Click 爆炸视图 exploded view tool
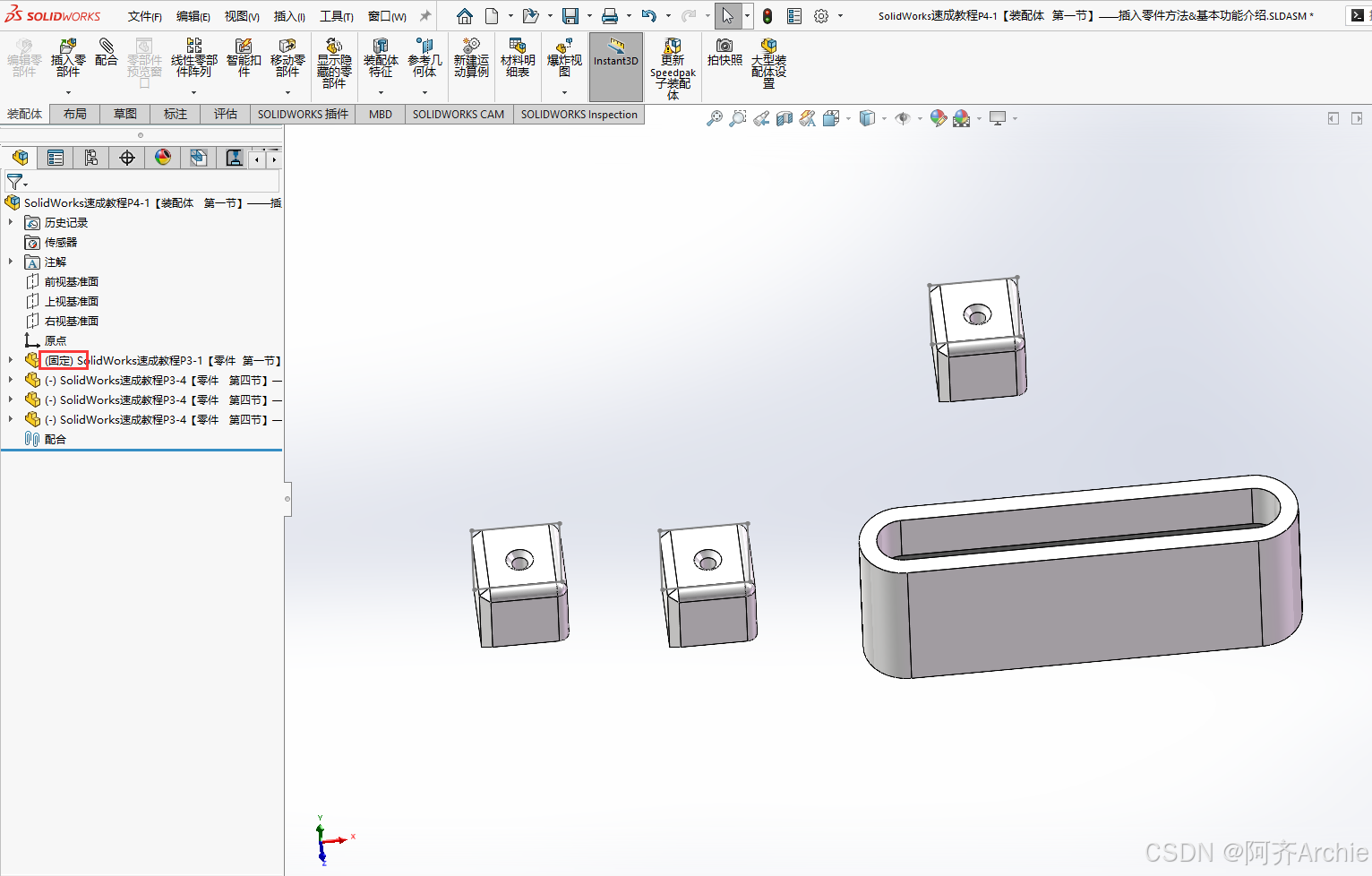The image size is (1372, 876). tap(564, 57)
